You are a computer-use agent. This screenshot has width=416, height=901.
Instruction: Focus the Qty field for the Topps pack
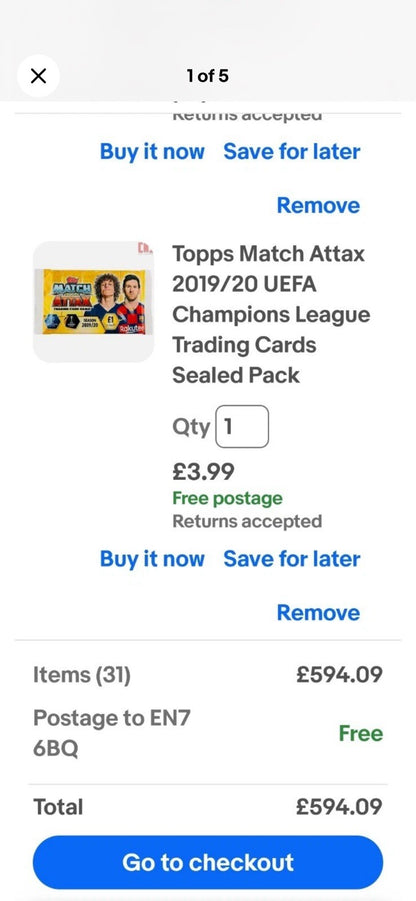[x=242, y=426]
